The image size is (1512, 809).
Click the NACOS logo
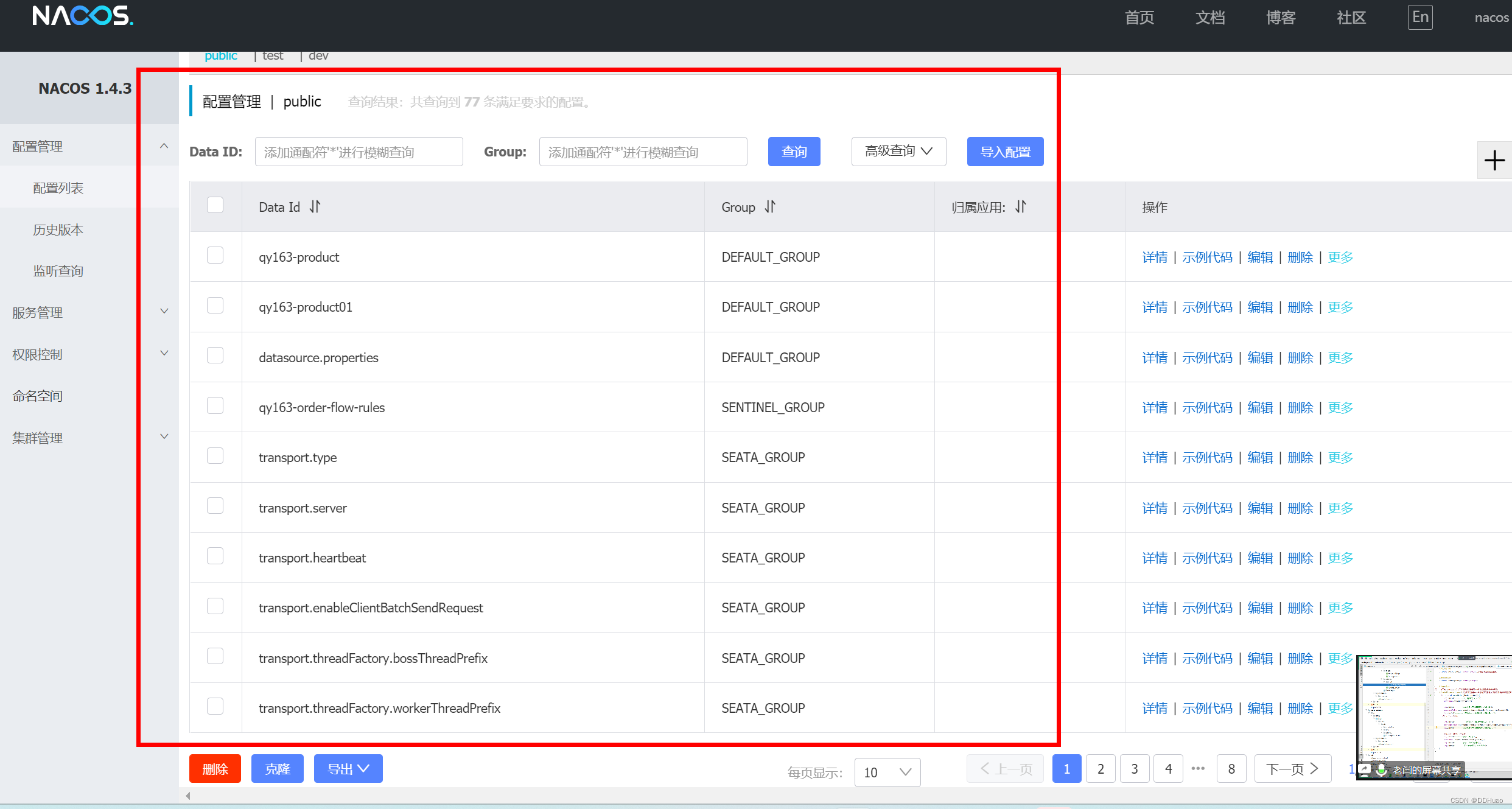coord(83,16)
